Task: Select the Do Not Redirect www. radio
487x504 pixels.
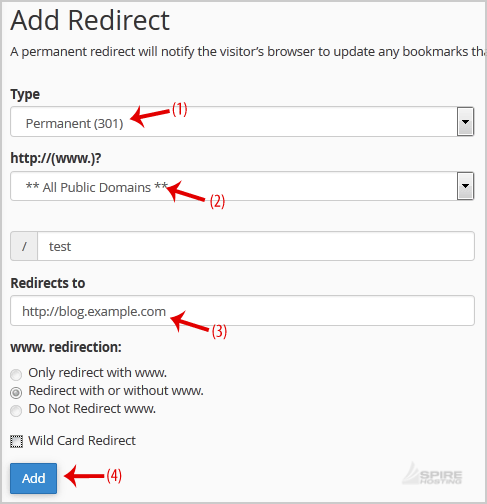Action: (x=16, y=410)
